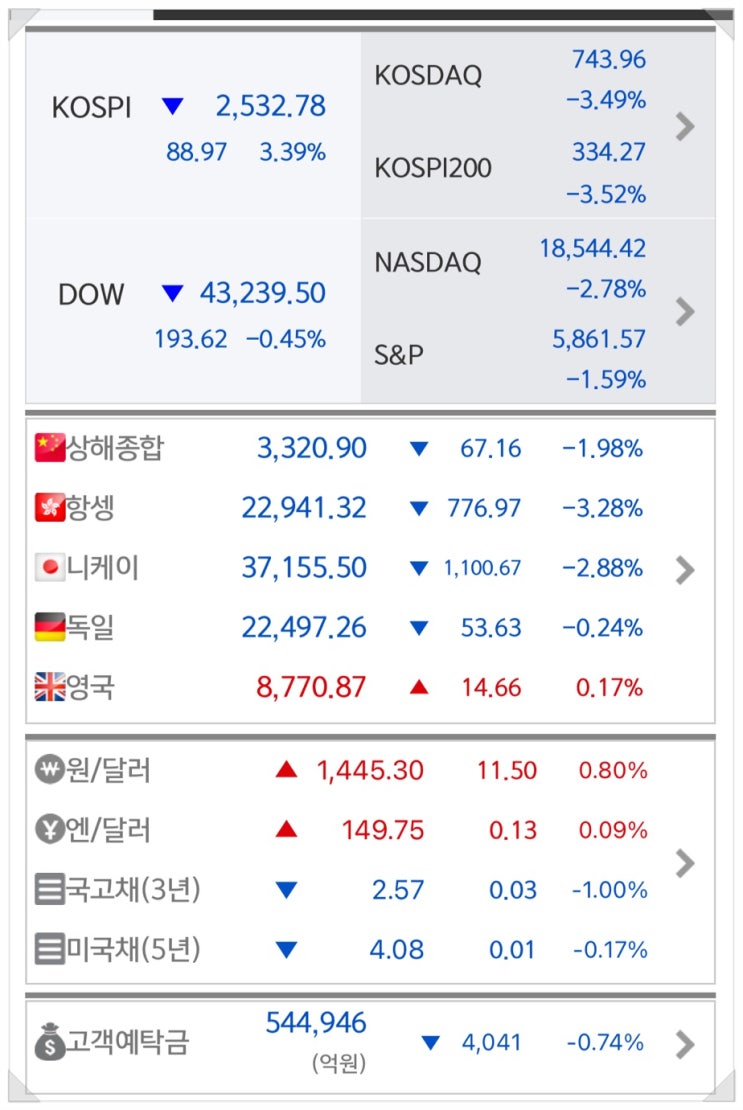Expand the KOSDAQ and KOSPI200 panel chevron

[x=685, y=126]
